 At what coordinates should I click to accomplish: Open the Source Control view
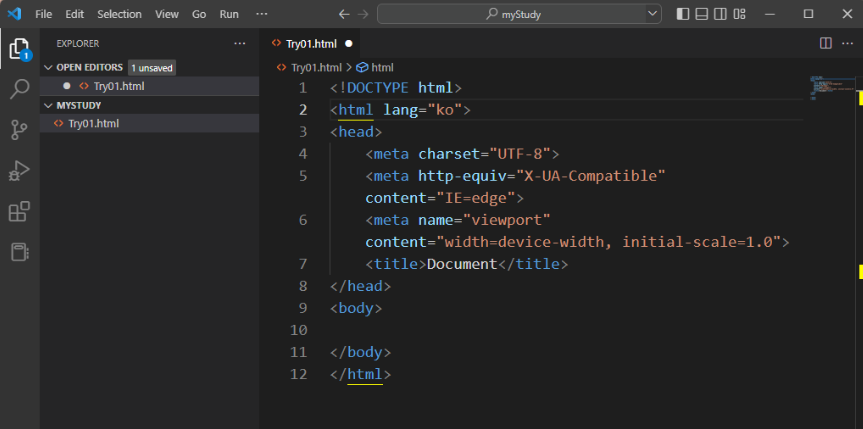tap(19, 131)
